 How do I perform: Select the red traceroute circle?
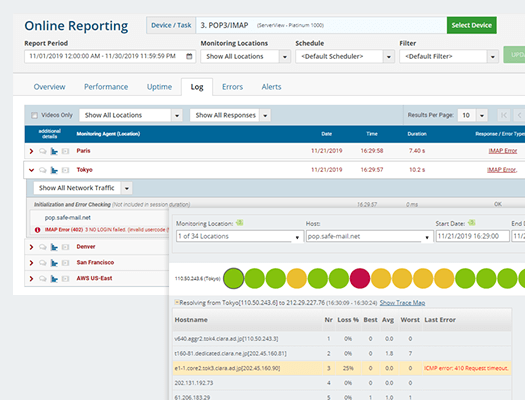coord(360,278)
